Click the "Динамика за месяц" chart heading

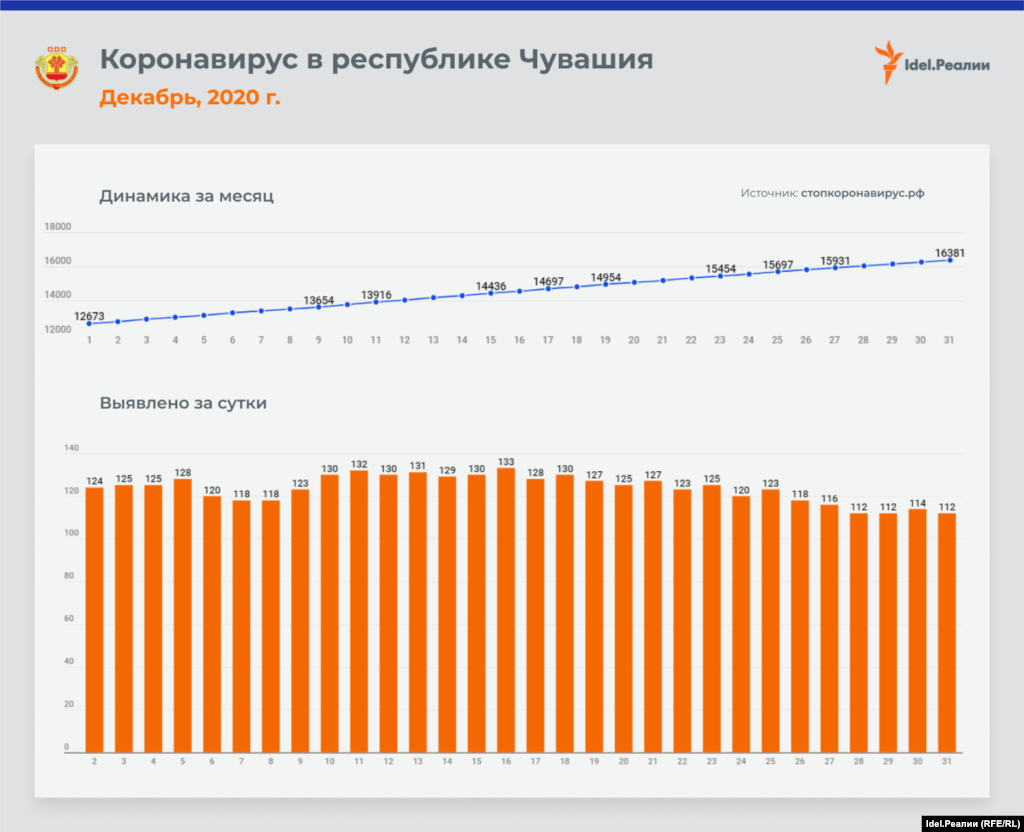(x=186, y=196)
